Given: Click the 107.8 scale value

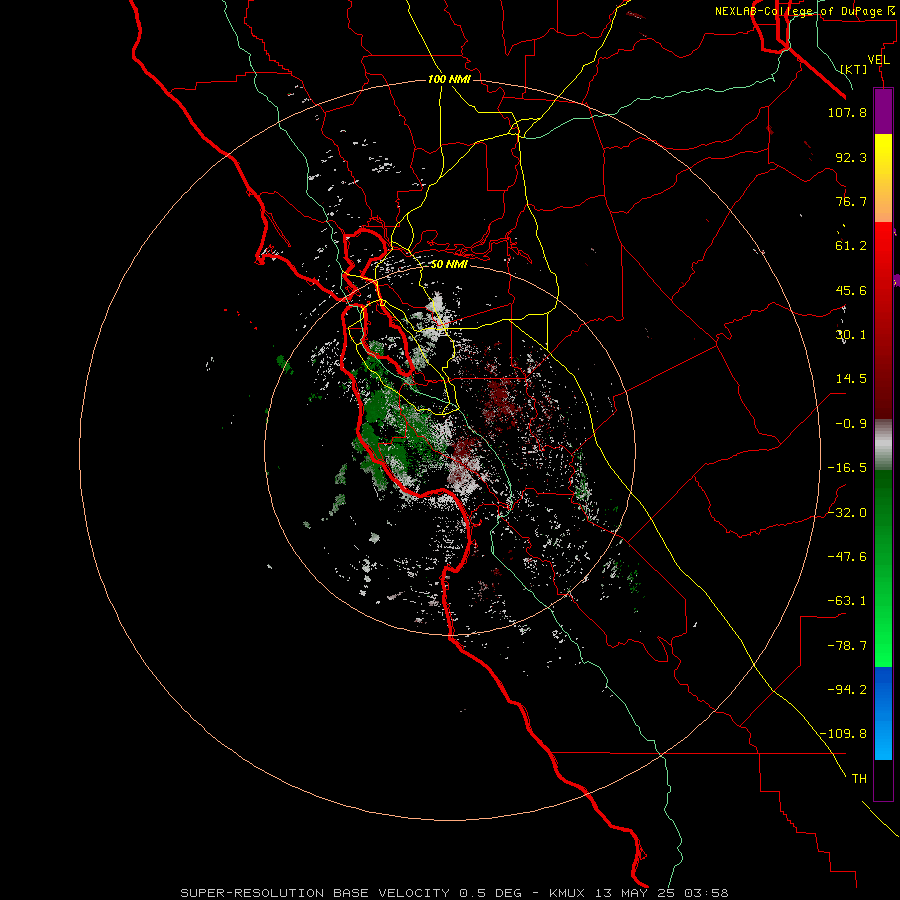Looking at the screenshot, I should click(847, 112).
